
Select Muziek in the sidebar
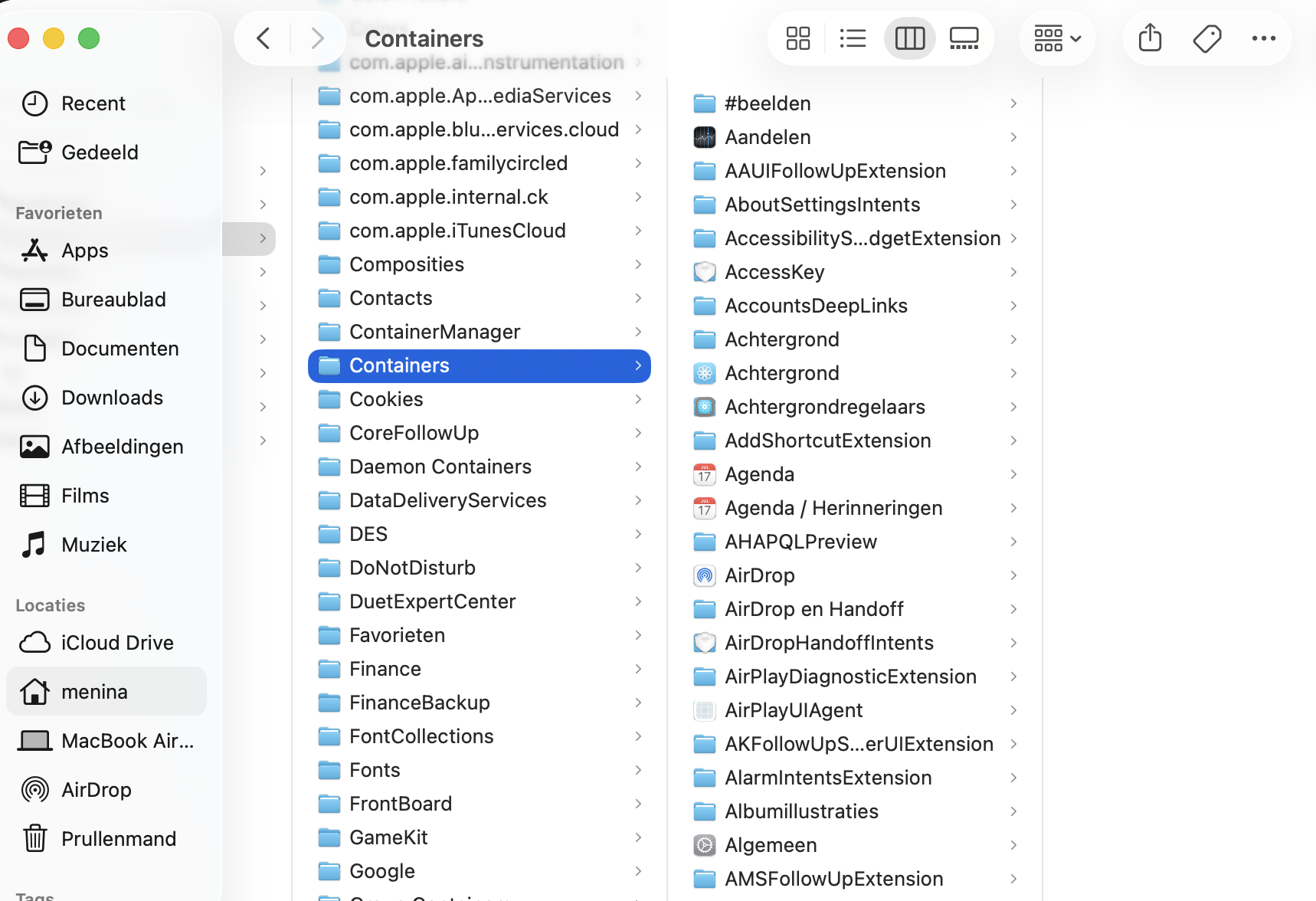pos(93,544)
